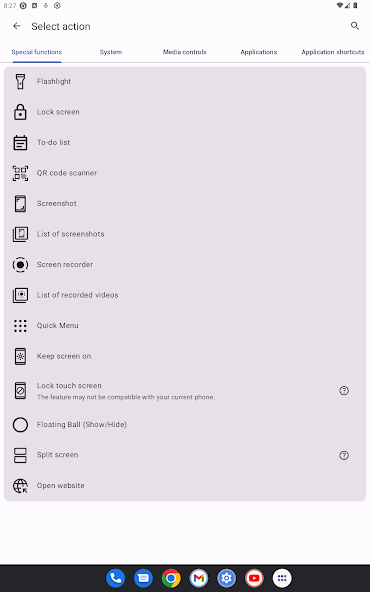The image size is (370, 592).
Task: Switch to the Media controls tab
Action: point(185,52)
